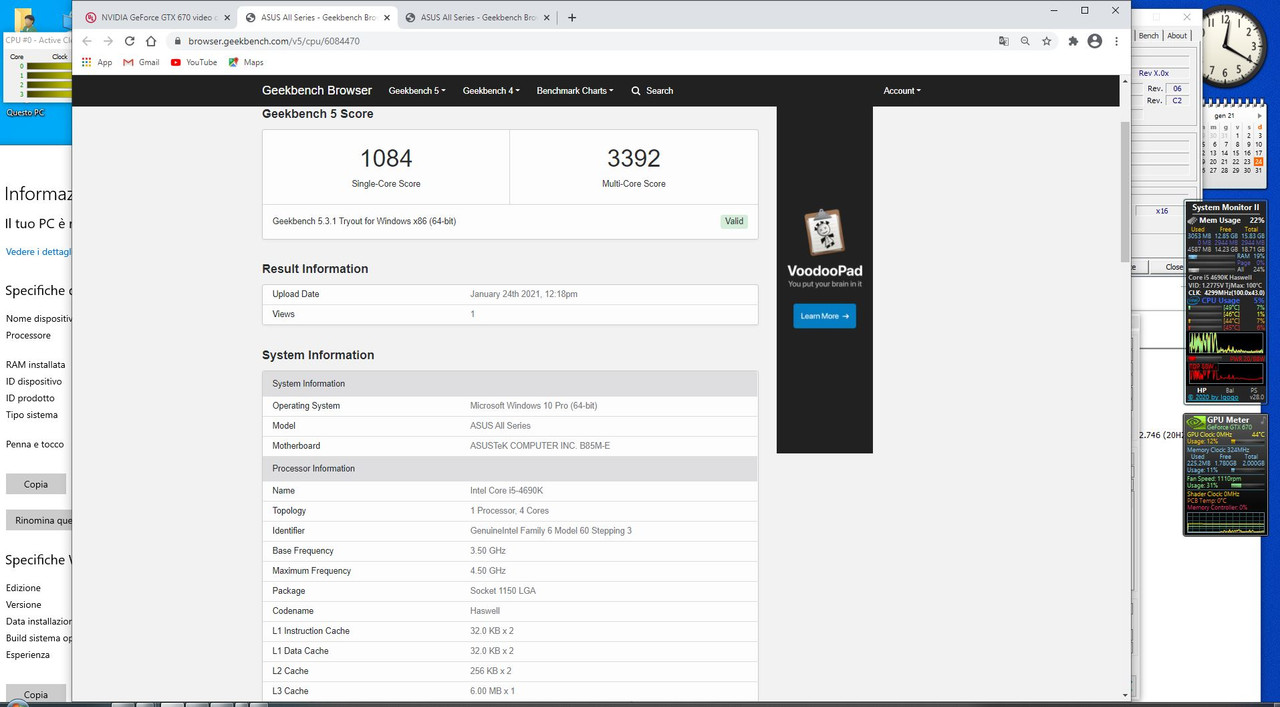Open the Maps bookmark

(x=245, y=62)
